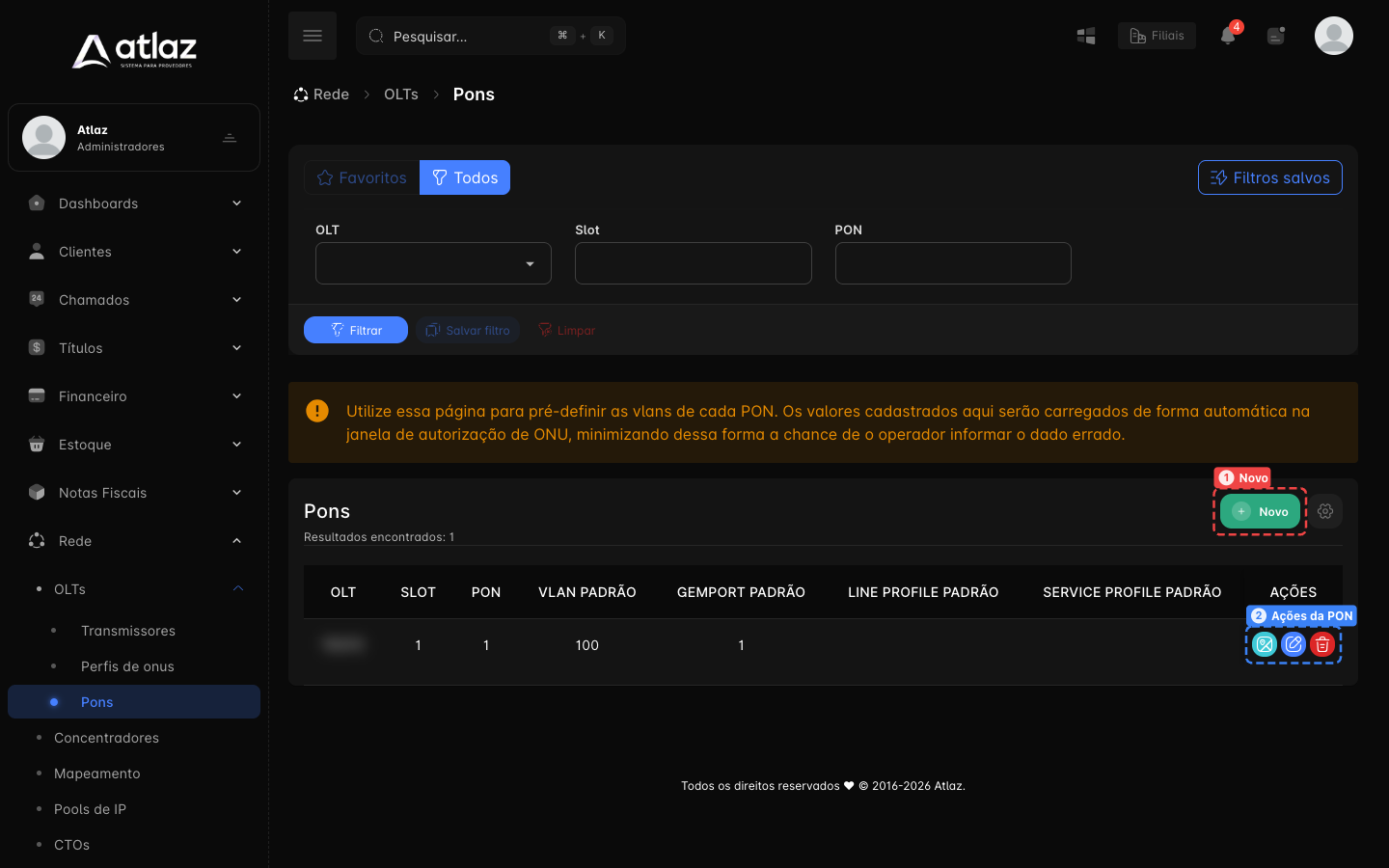Click the VLAN value 100 in table row
The width and height of the screenshot is (1389, 868).
click(587, 645)
